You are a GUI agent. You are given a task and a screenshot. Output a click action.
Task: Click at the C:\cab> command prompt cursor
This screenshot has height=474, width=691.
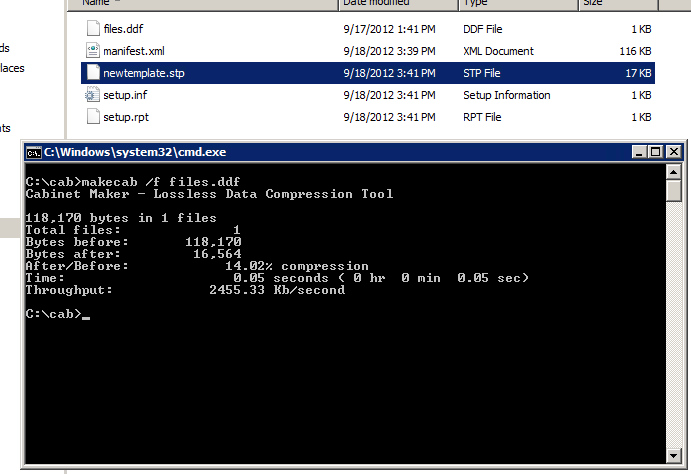(86, 315)
